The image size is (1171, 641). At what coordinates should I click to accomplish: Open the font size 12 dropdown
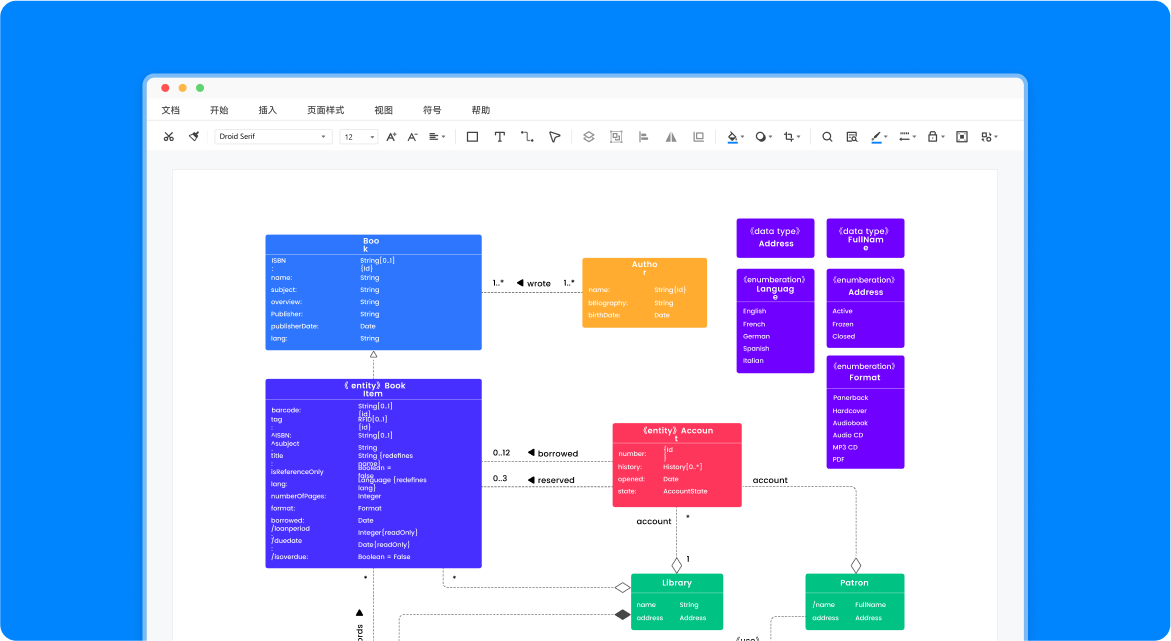(x=358, y=137)
